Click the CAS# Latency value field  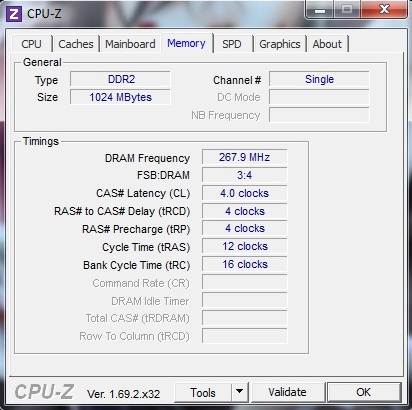244,193
